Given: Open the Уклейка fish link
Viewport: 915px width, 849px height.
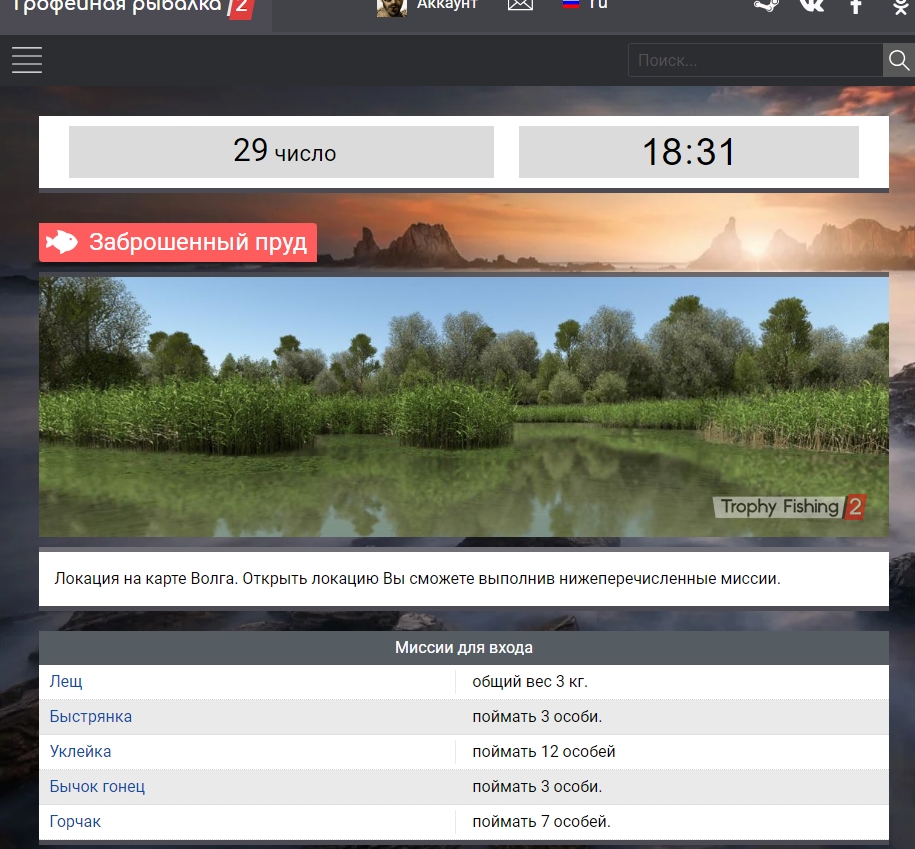Looking at the screenshot, I should [81, 752].
